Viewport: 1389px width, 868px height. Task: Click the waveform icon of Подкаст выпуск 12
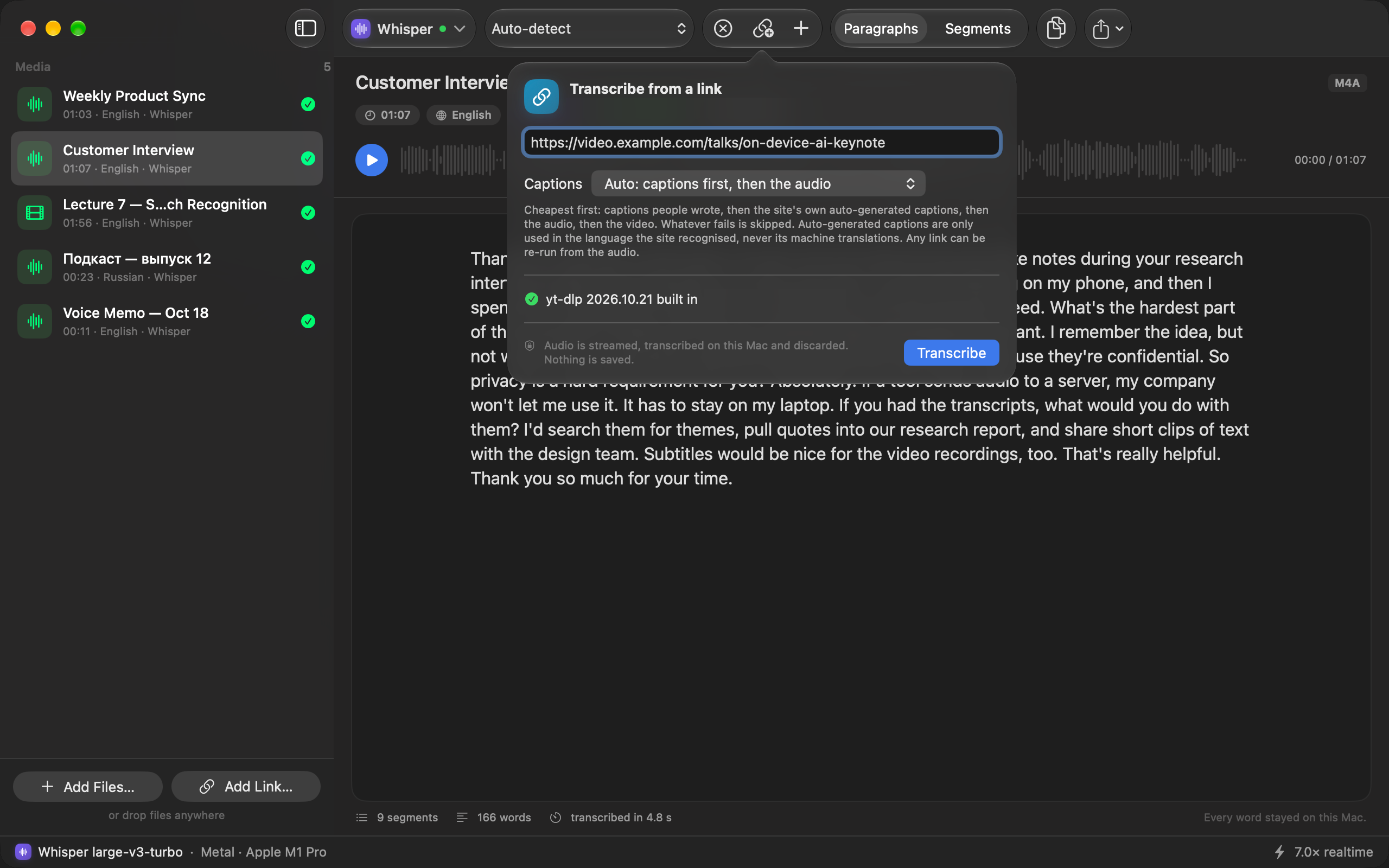35,267
